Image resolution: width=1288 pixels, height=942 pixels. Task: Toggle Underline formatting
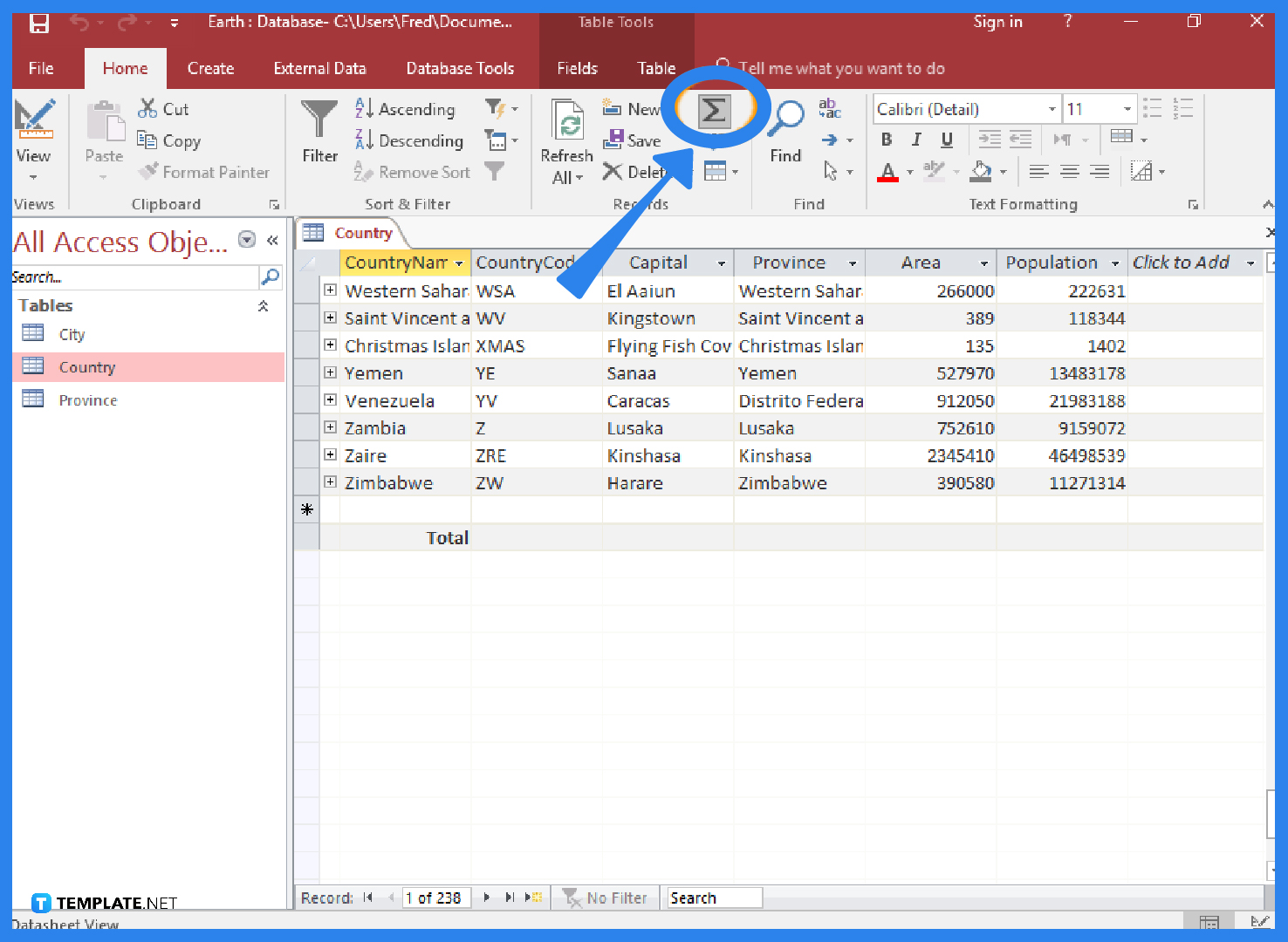coord(945,139)
